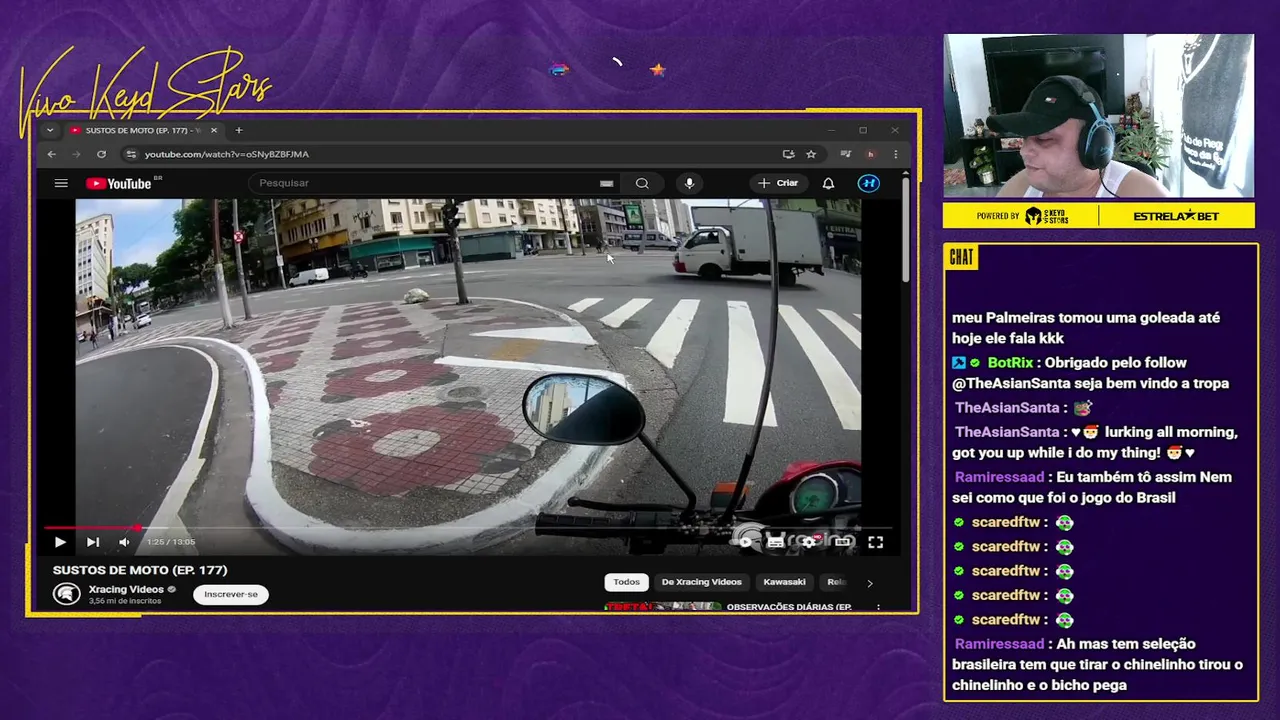Click the magnifier search button
1280x720 pixels.
(642, 183)
